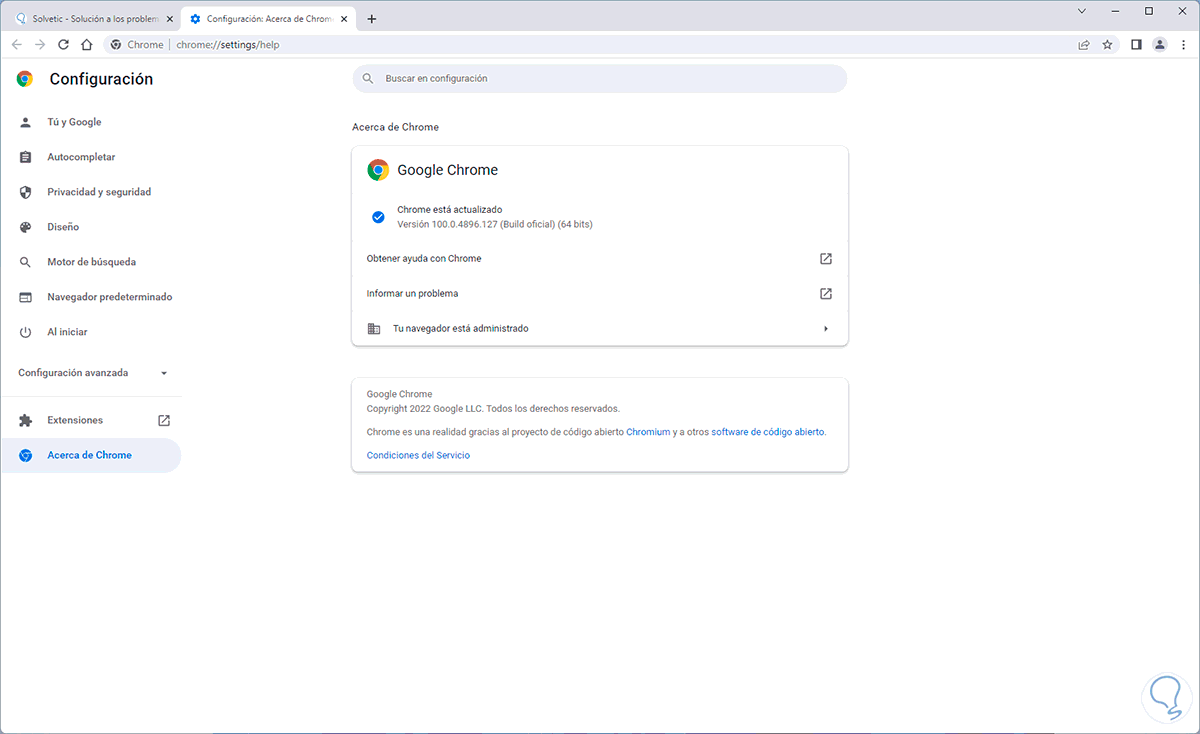
Task: Click the Google Chrome logo in card
Action: [x=378, y=170]
